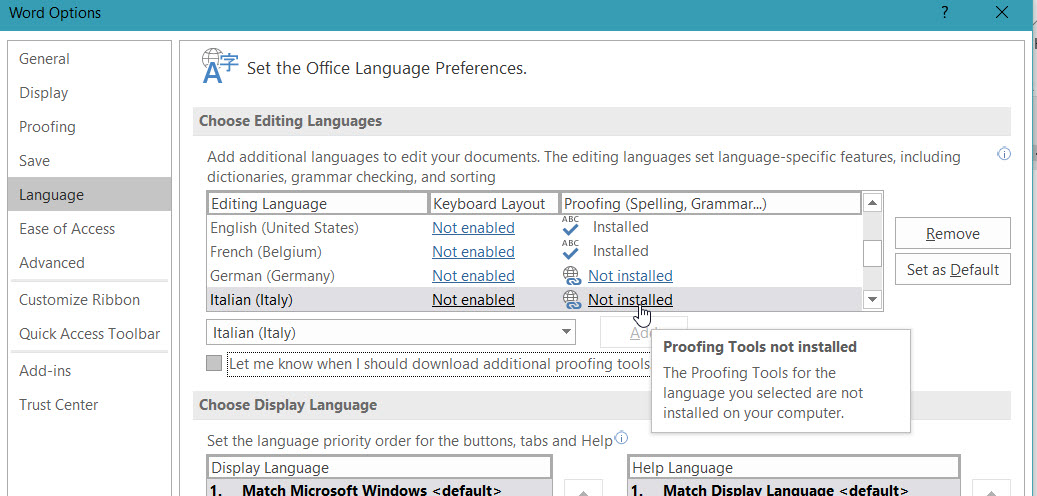Open the Trust Center category
This screenshot has width=1037, height=496.
(89, 405)
